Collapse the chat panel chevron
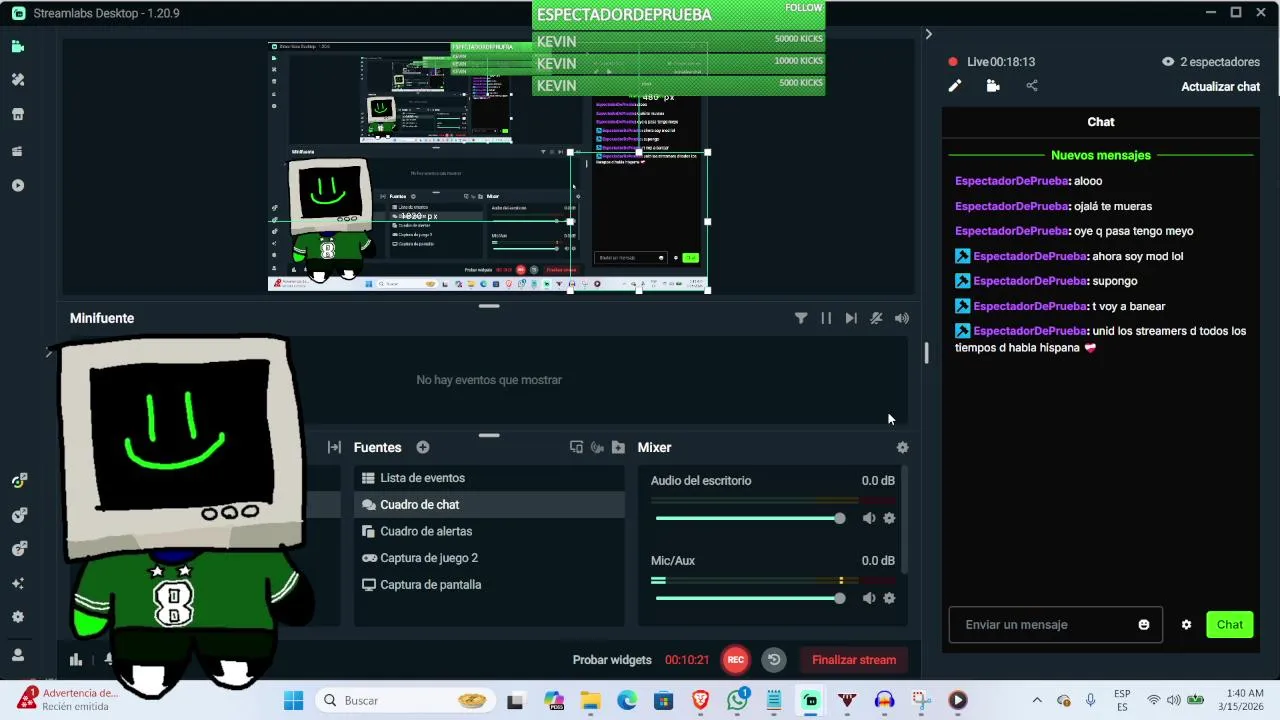Image resolution: width=1280 pixels, height=720 pixels. (x=928, y=34)
